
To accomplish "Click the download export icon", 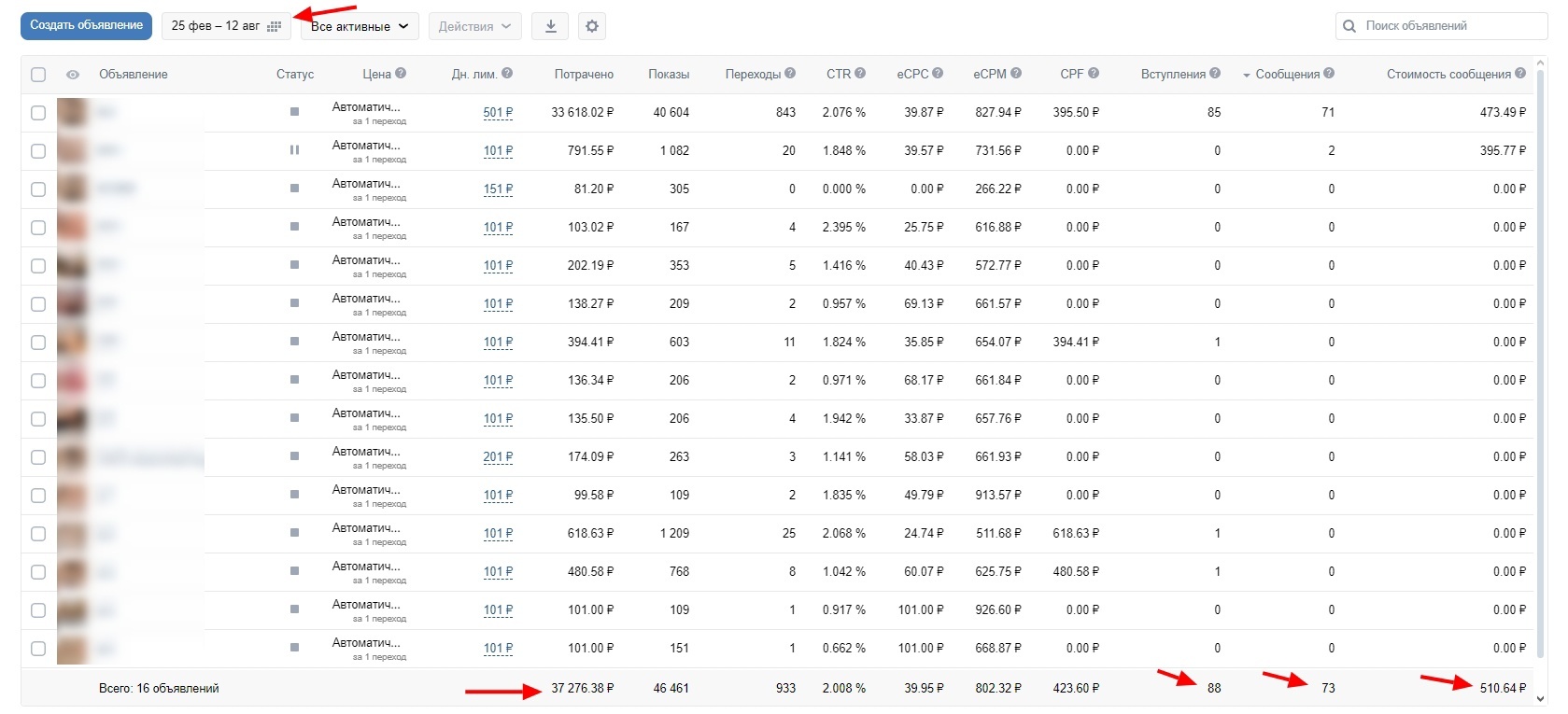I will pos(550,26).
